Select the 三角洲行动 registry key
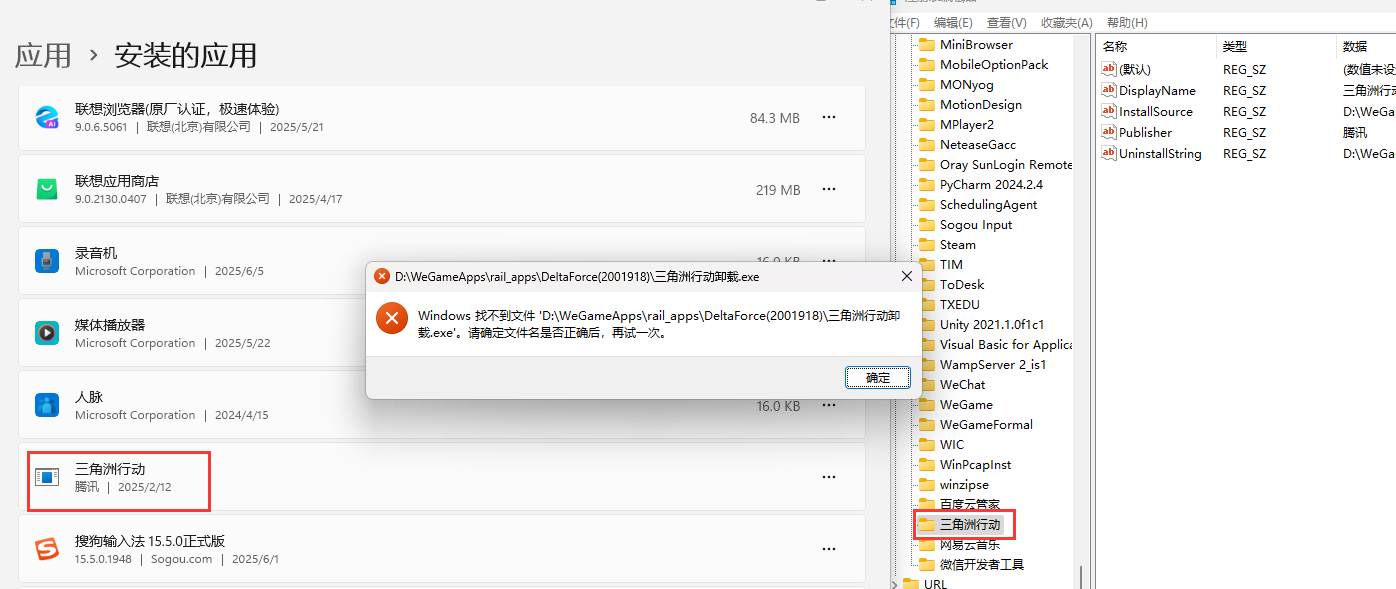The width and height of the screenshot is (1396, 589). (969, 524)
